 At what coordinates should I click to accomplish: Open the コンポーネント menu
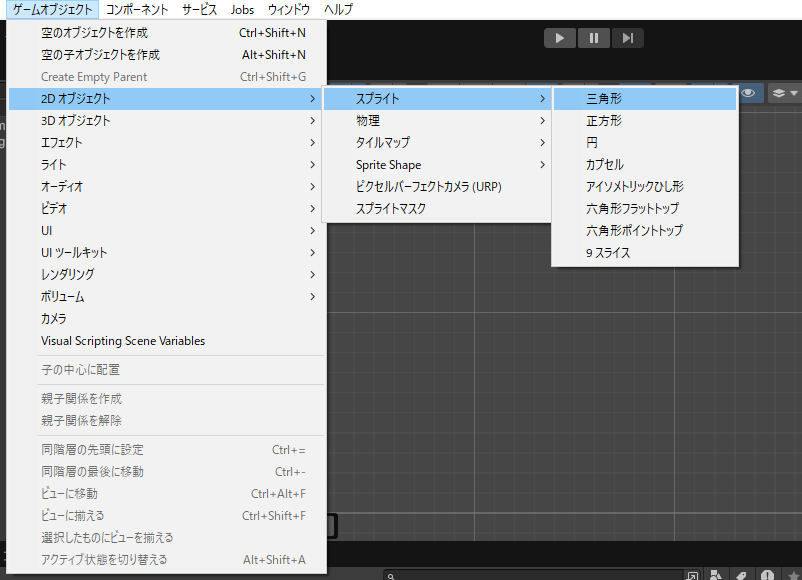tap(137, 9)
